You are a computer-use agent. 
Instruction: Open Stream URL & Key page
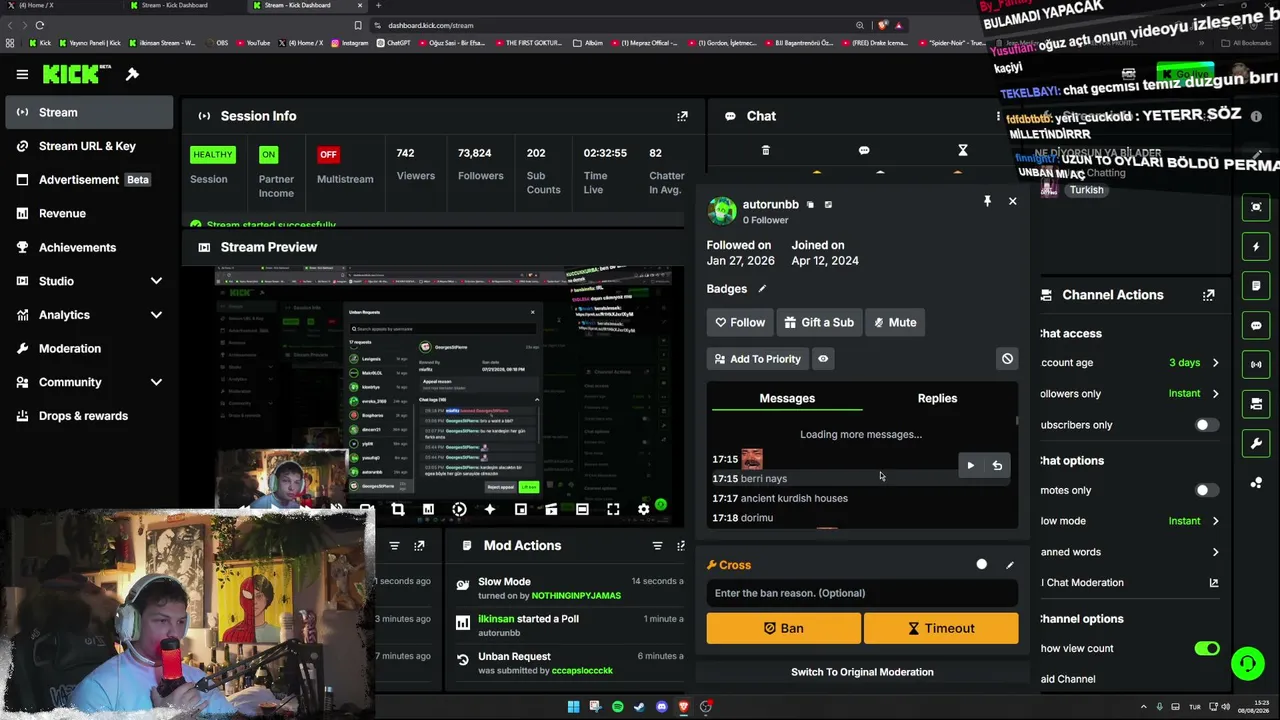point(89,146)
